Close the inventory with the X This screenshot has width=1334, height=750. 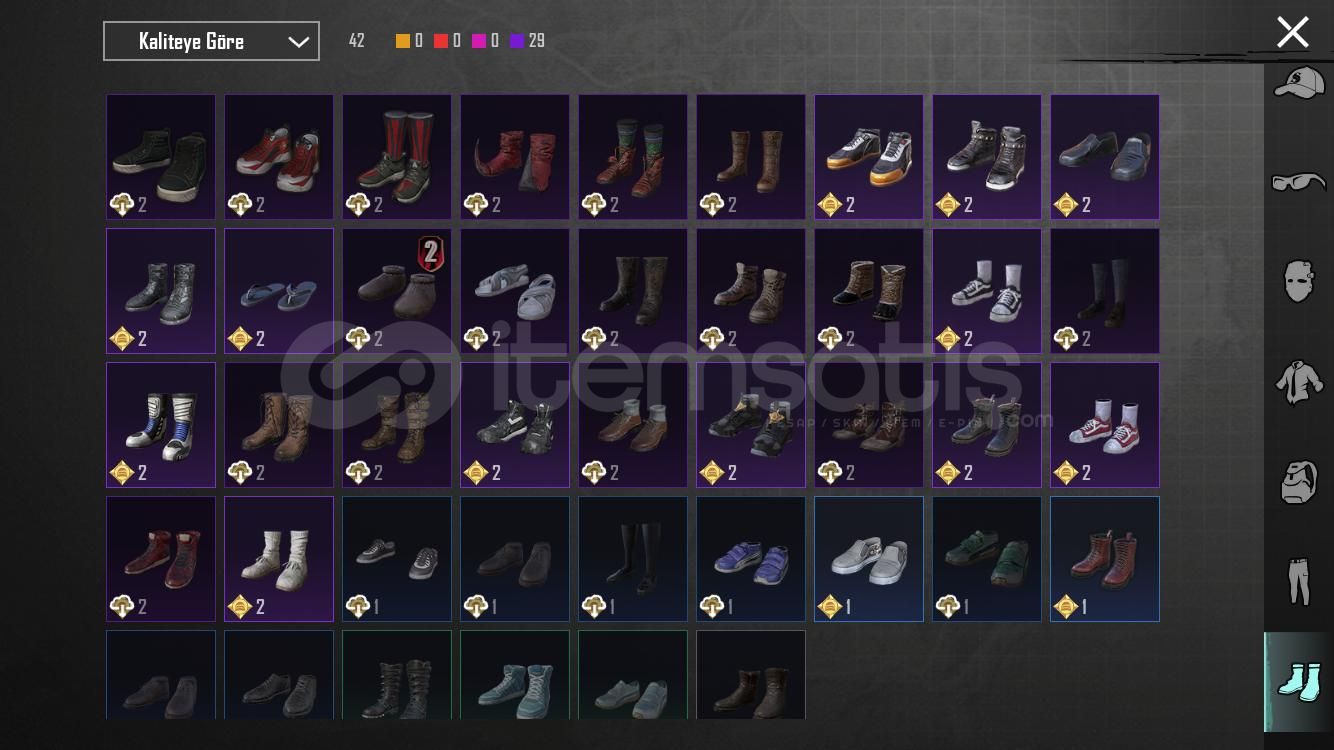pyautogui.click(x=1292, y=32)
